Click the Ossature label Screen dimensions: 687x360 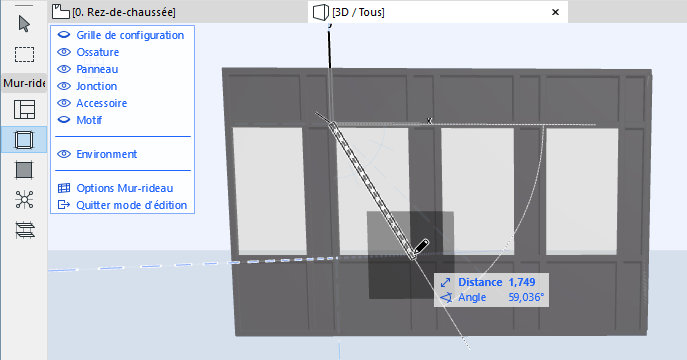click(98, 52)
